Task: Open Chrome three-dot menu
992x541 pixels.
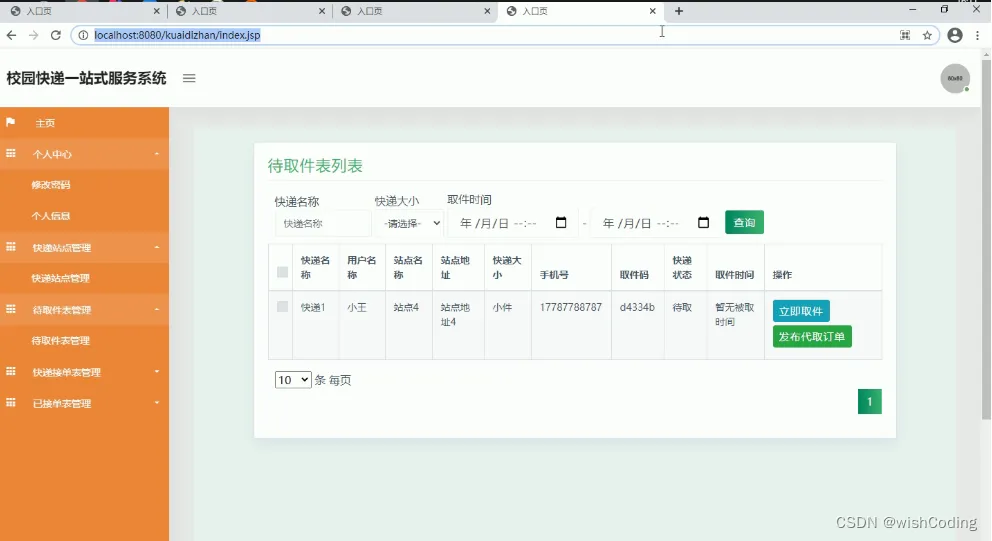Action: pos(977,35)
